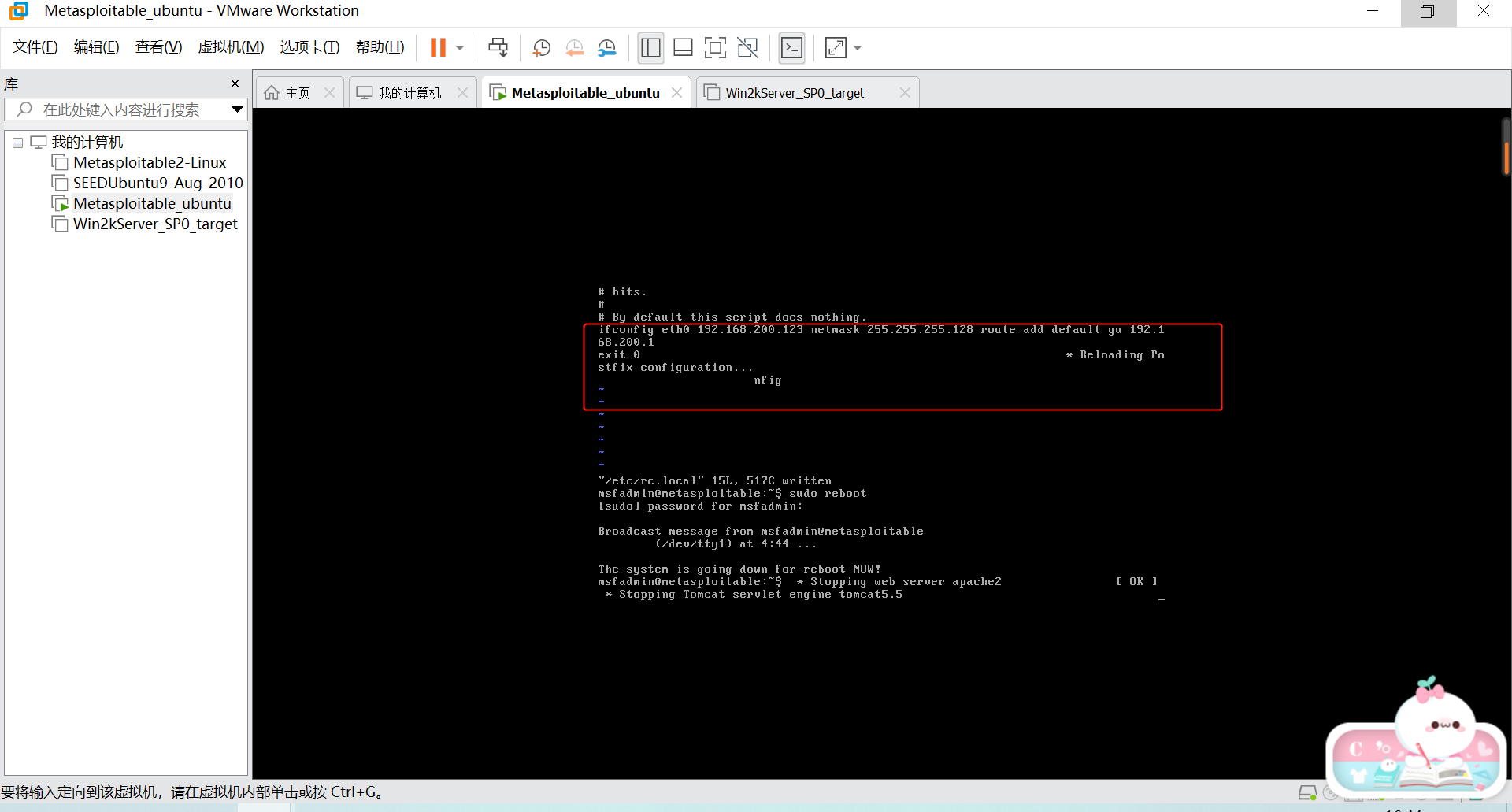The image size is (1512, 812).
Task: Click the search magnifier icon in library
Action: pos(24,109)
